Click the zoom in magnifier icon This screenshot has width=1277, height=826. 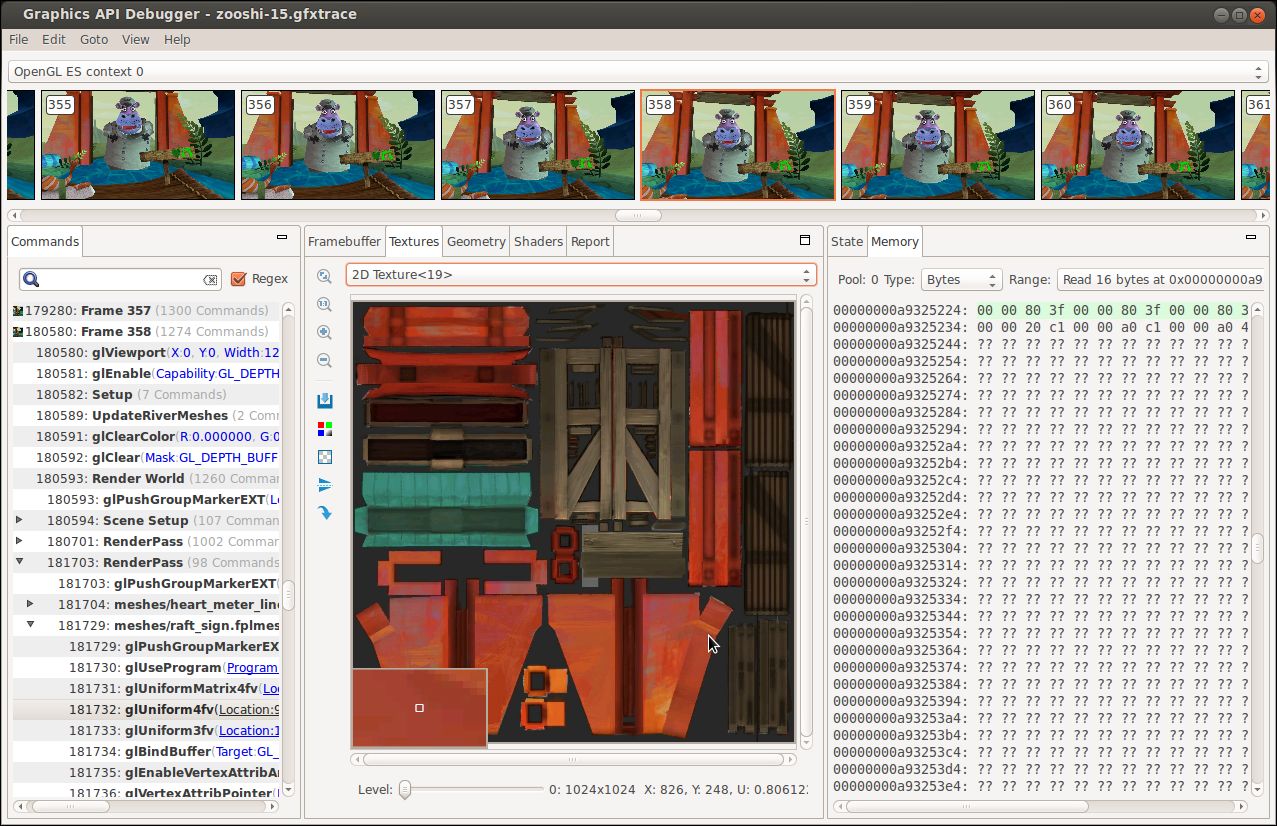coord(324,333)
